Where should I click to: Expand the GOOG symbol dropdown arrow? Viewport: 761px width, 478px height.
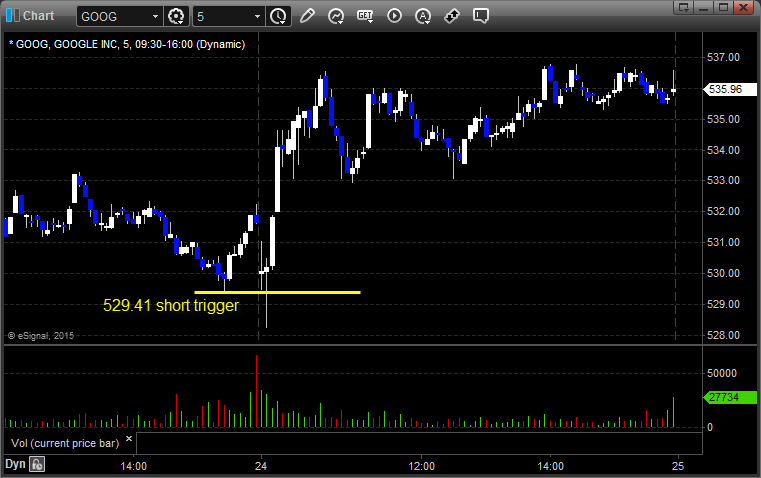[155, 16]
